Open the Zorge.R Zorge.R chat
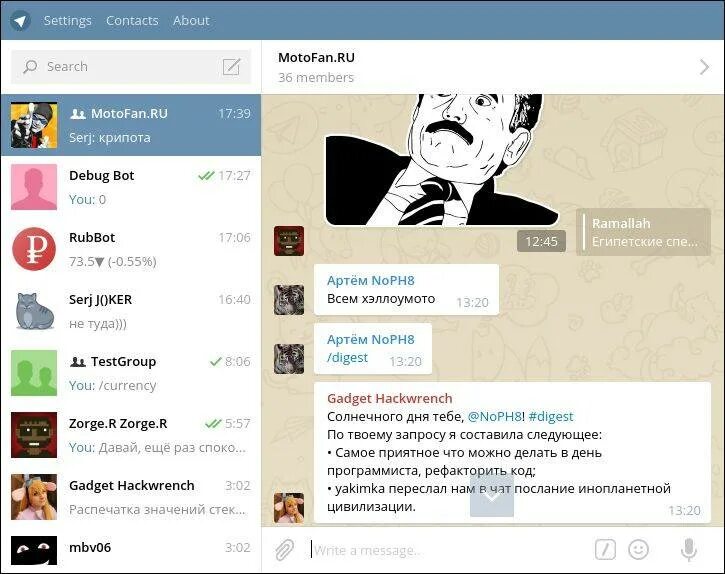Screen dimensions: 725x574 click(x=131, y=435)
